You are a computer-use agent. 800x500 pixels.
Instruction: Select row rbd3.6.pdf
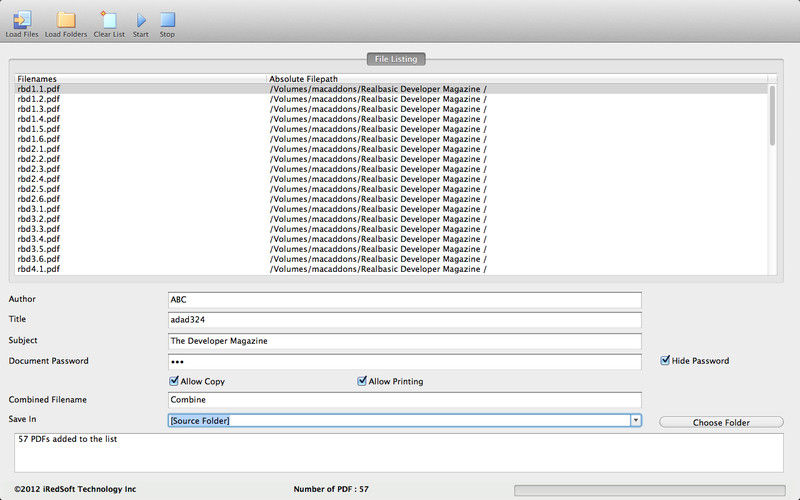[391, 259]
